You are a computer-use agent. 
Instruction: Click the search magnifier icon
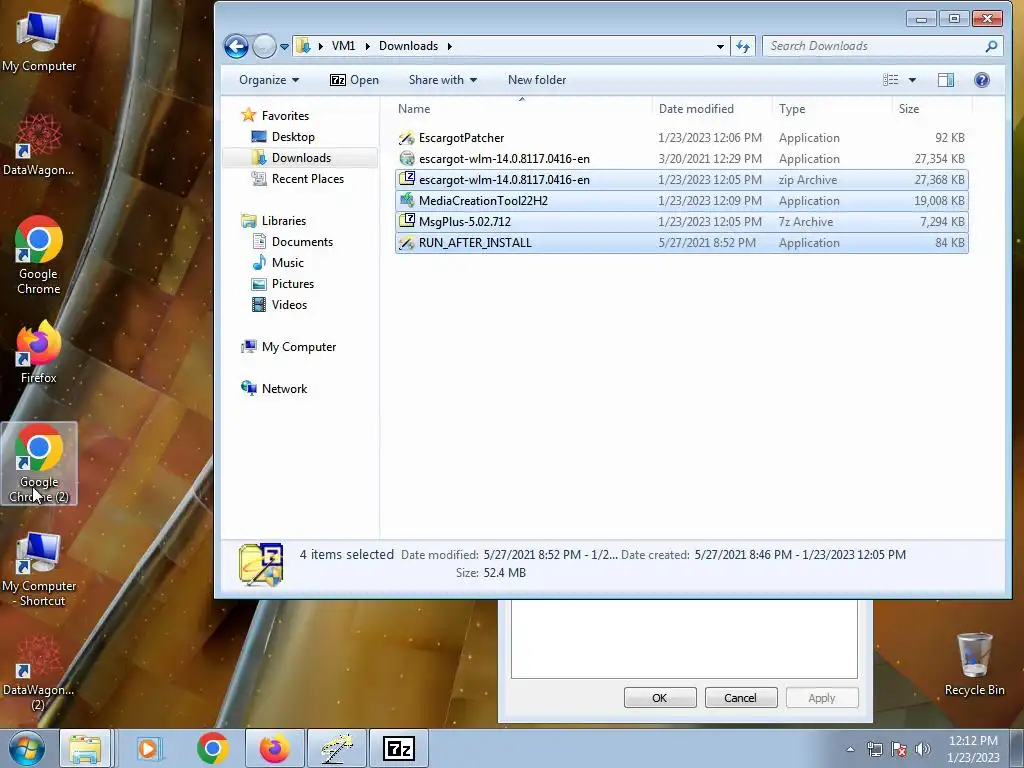coord(991,46)
